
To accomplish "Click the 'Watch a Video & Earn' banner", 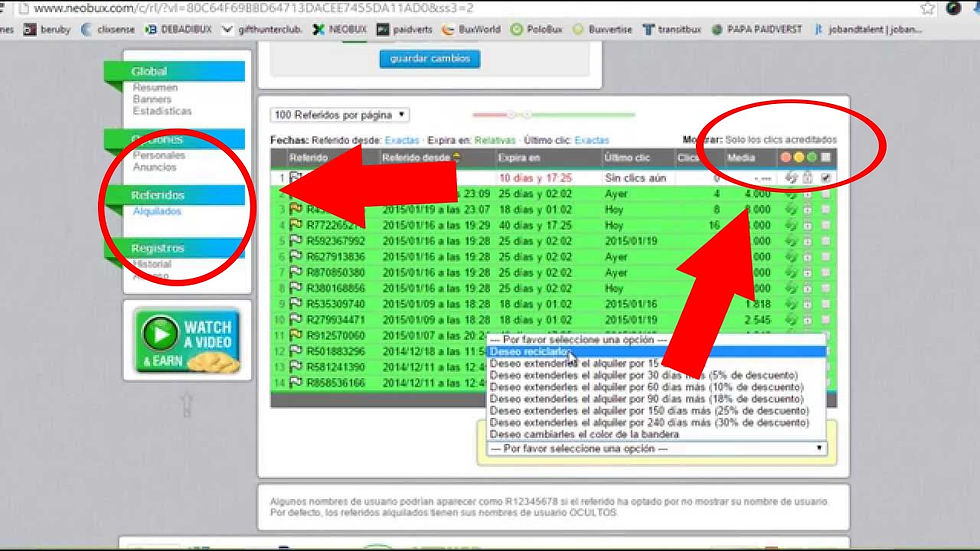I will click(188, 341).
